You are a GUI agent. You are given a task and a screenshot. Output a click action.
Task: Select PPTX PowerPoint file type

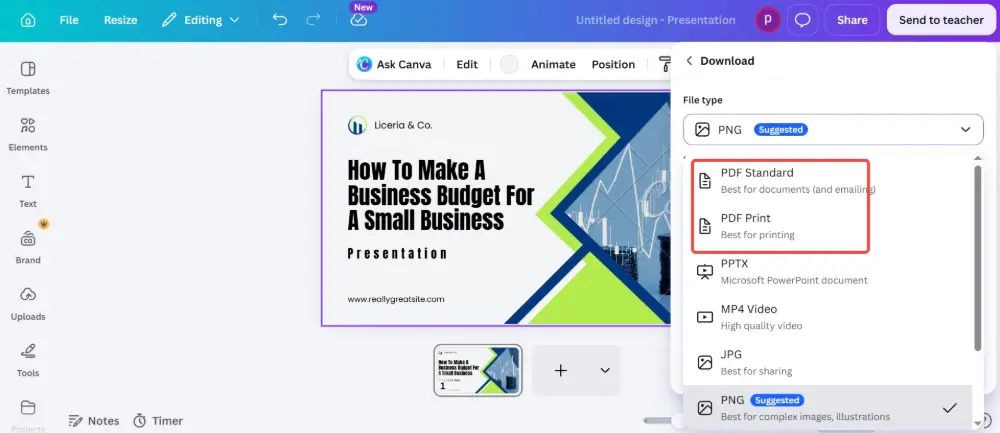(827, 271)
